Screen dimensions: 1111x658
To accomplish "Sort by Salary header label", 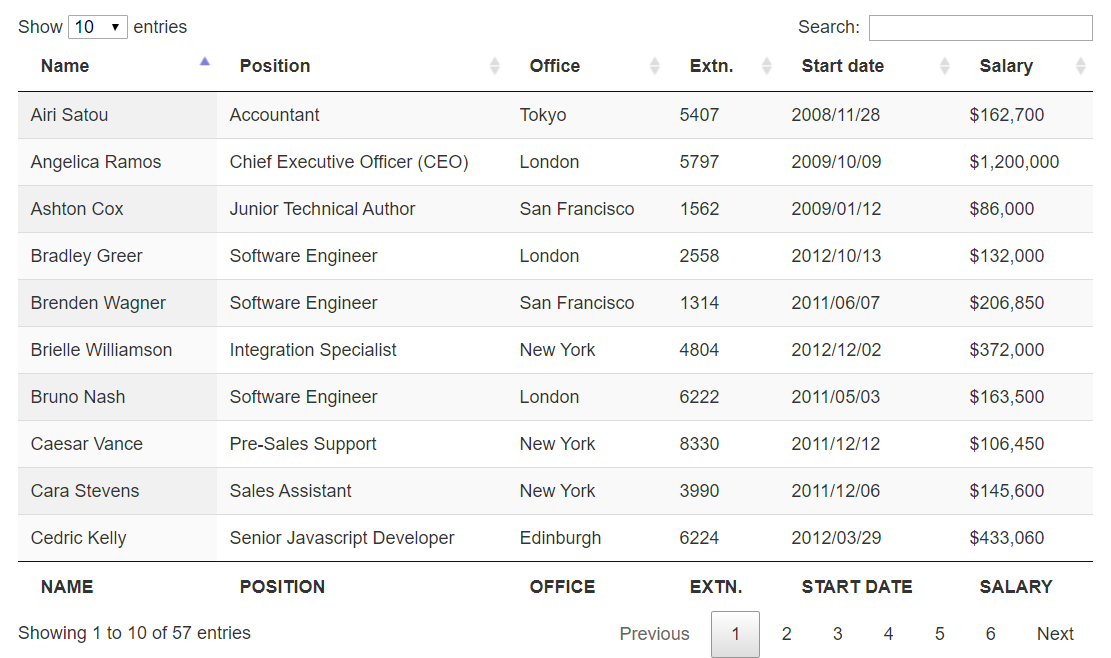I will [x=1006, y=66].
